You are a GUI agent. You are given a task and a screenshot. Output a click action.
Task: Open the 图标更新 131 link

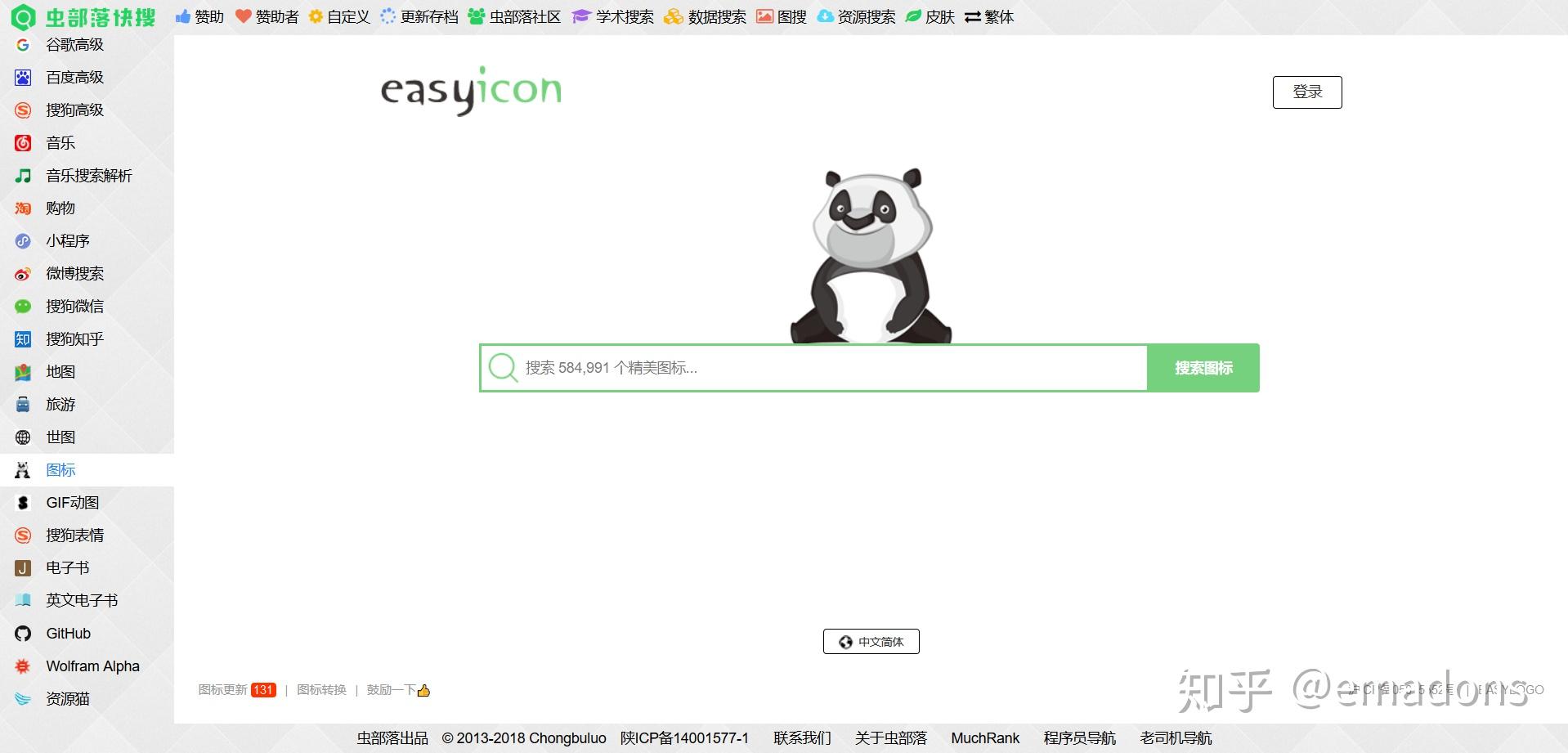237,690
